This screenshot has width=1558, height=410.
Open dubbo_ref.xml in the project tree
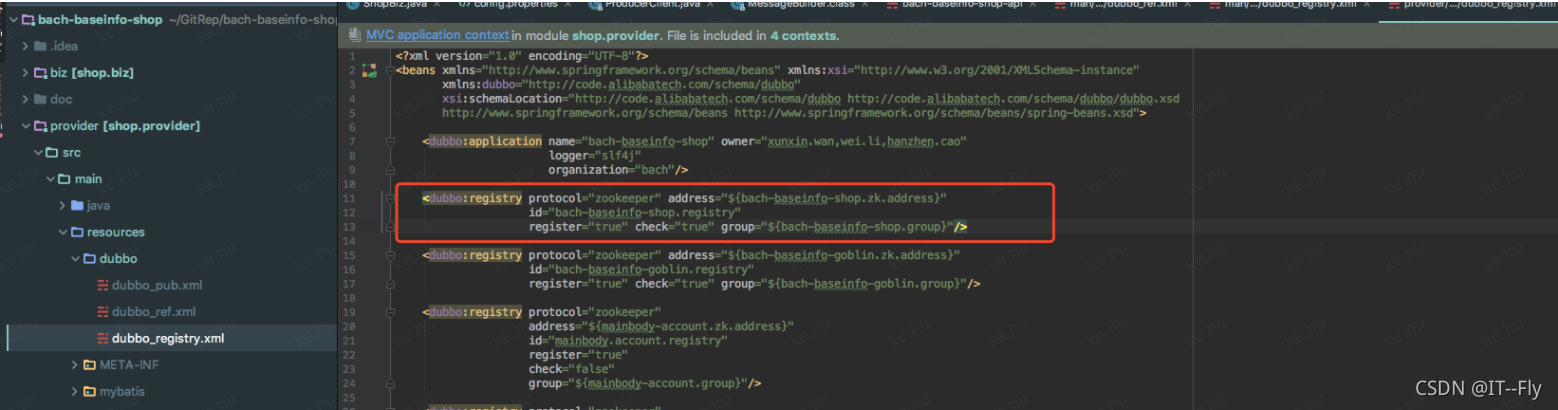click(x=153, y=312)
